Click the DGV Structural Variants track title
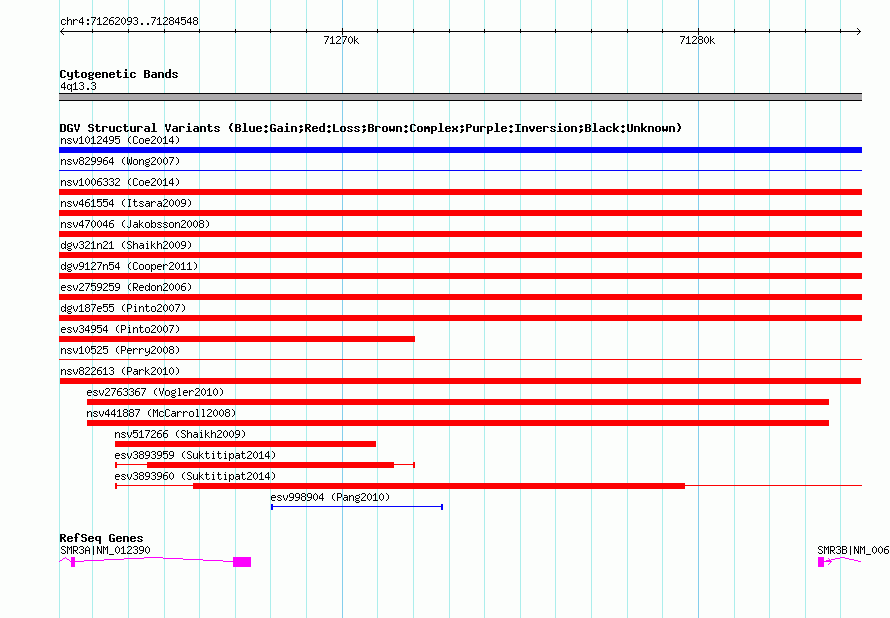The height and width of the screenshot is (618, 890). coord(371,128)
